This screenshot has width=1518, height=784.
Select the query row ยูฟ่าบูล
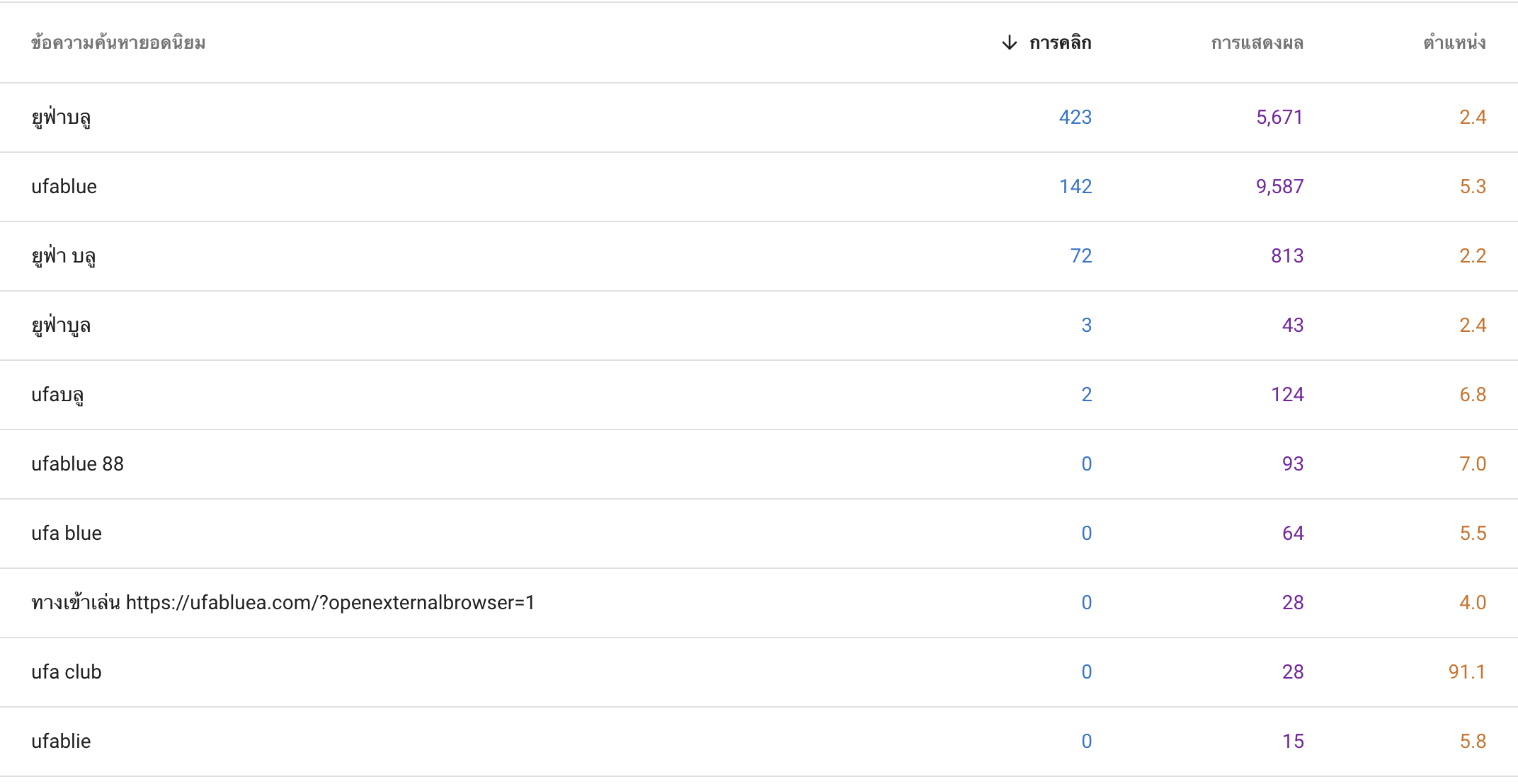pos(759,325)
